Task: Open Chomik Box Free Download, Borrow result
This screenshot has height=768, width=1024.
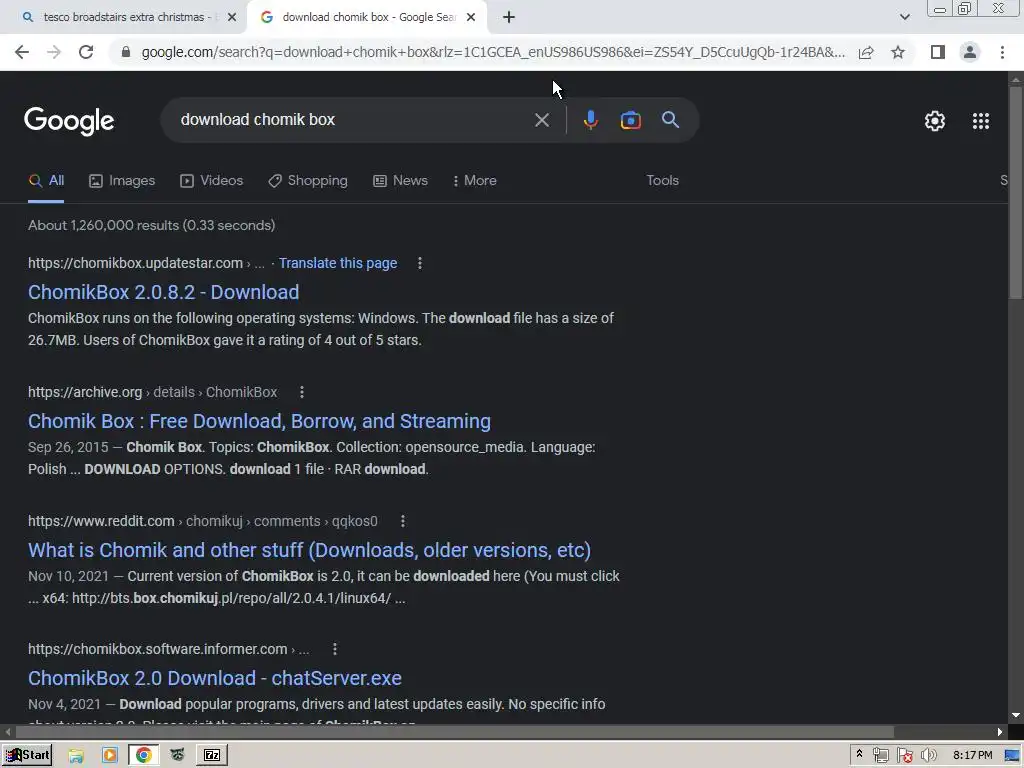Action: 259,421
